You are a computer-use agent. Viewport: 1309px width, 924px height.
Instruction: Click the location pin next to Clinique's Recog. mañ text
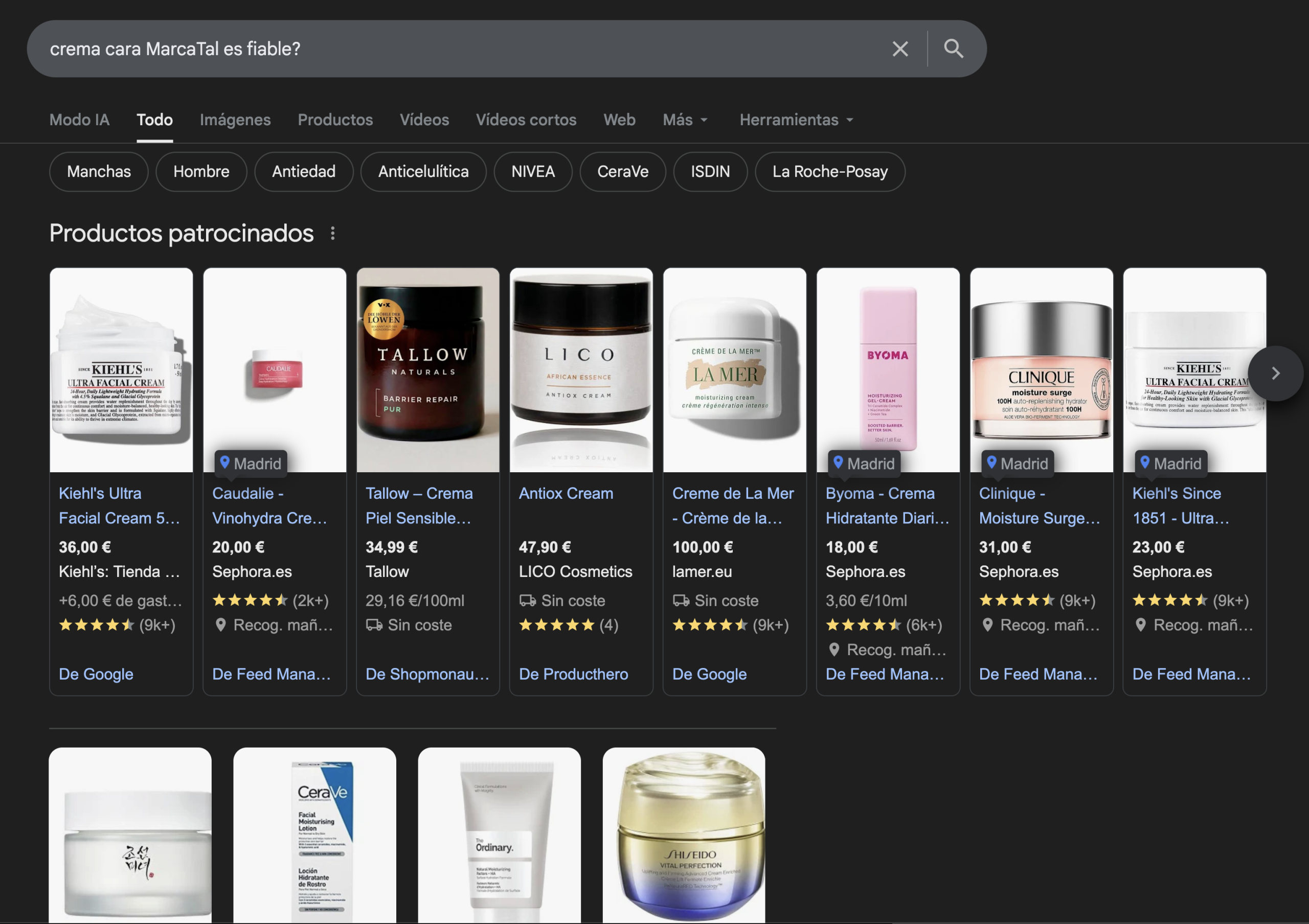(x=989, y=625)
